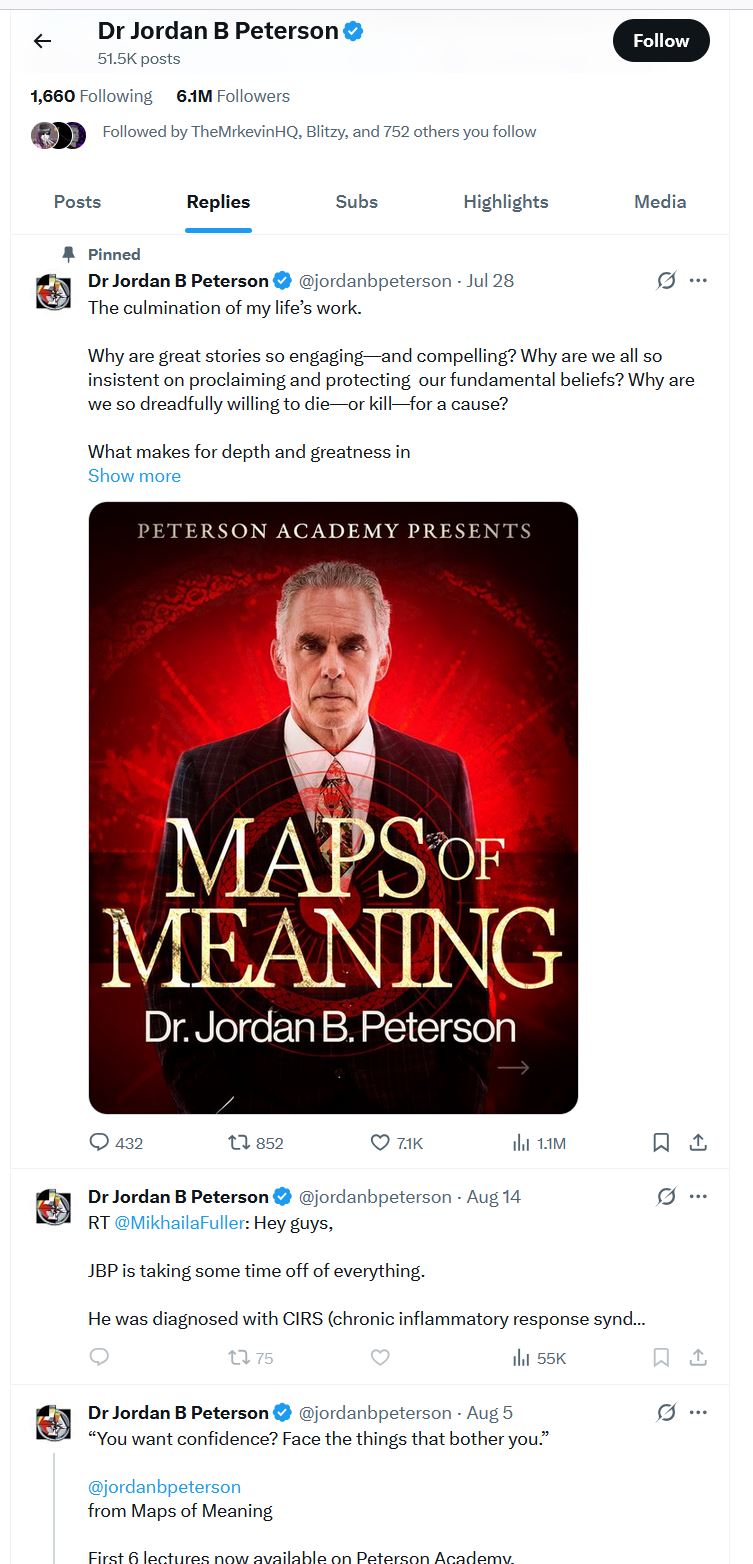Bookmark the Aug 14 post
Viewport: 753px width, 1564px height.
661,1357
